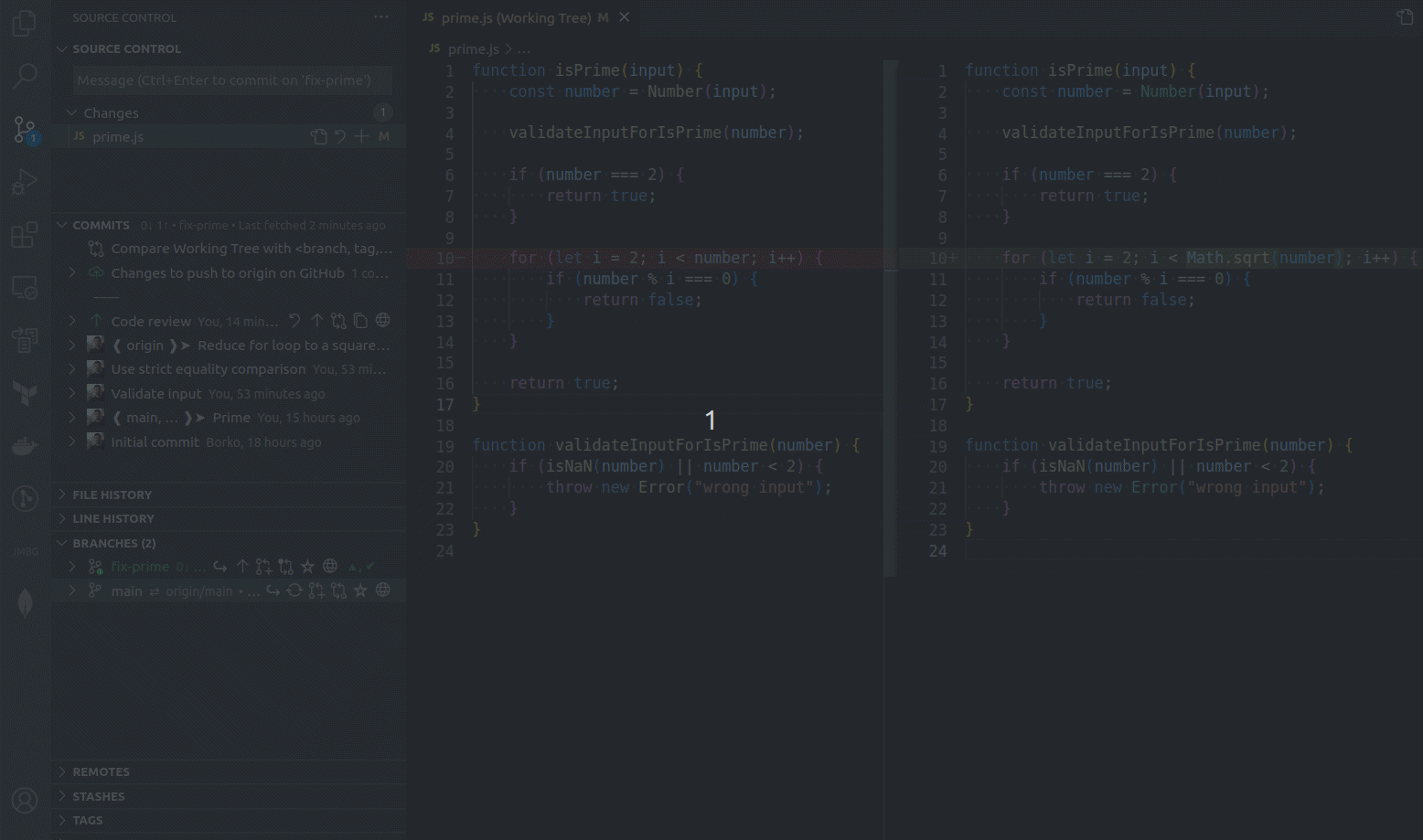Click the Changes count badge showing 1
1423x840 pixels.
383,112
